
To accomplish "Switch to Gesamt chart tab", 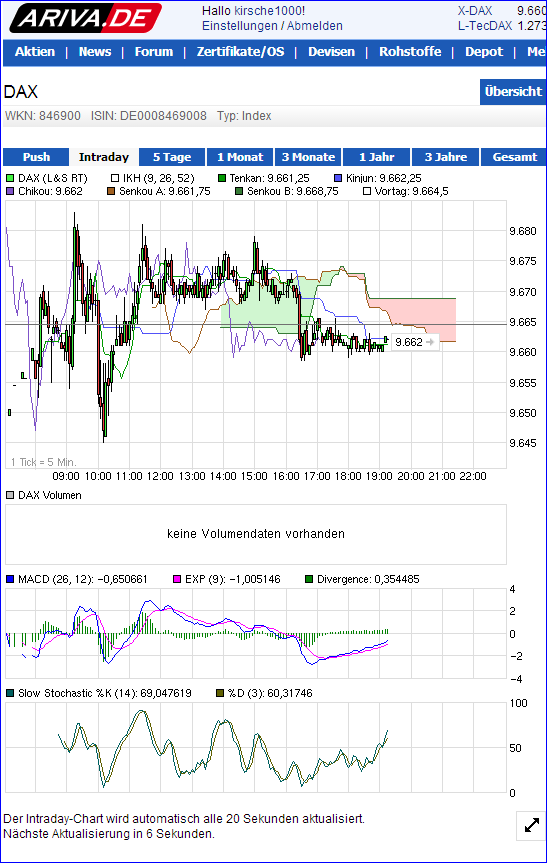I will pos(514,157).
